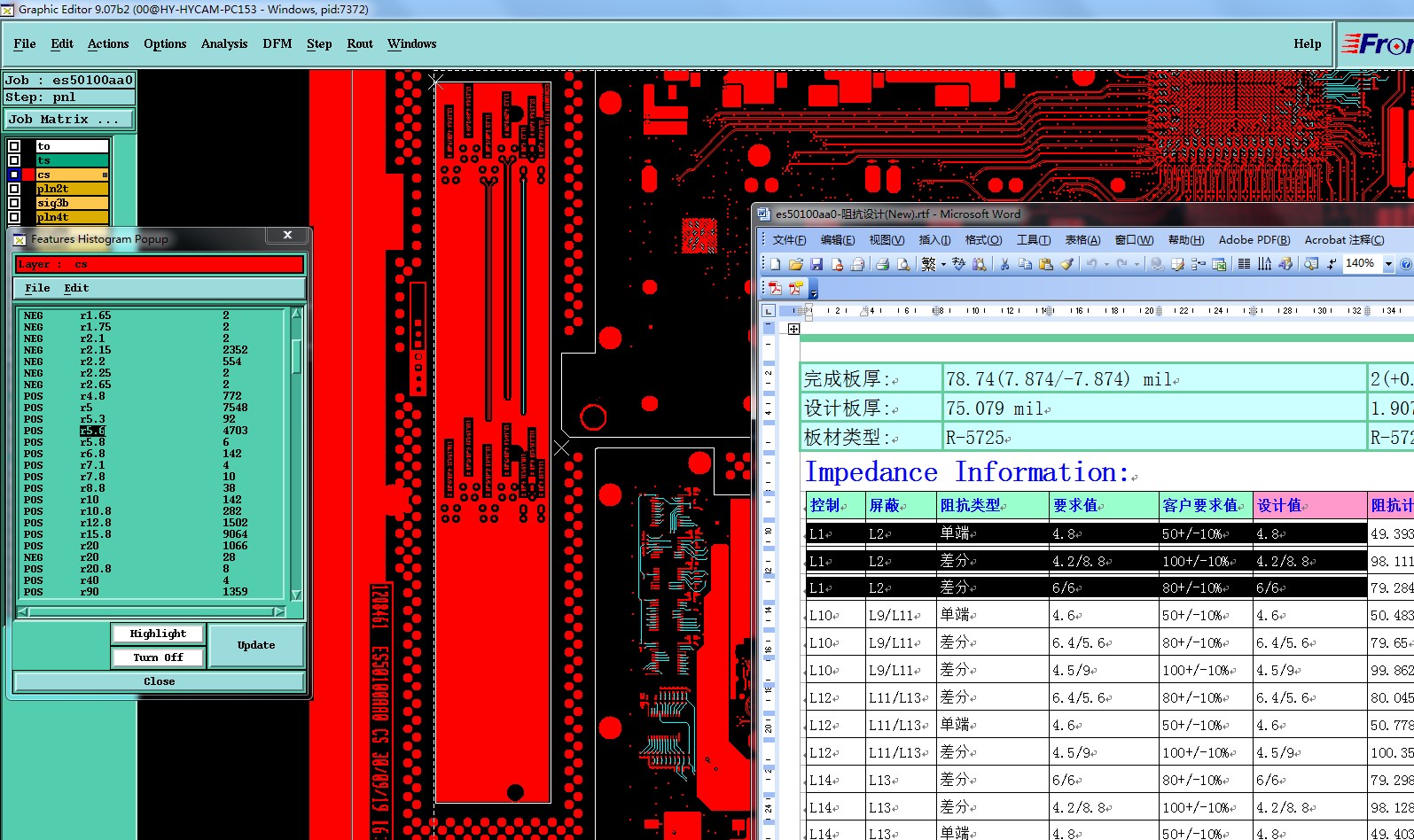Image resolution: width=1414 pixels, height=840 pixels.
Task: Select the NEG r2.15 row with 2352
Action: [151, 350]
